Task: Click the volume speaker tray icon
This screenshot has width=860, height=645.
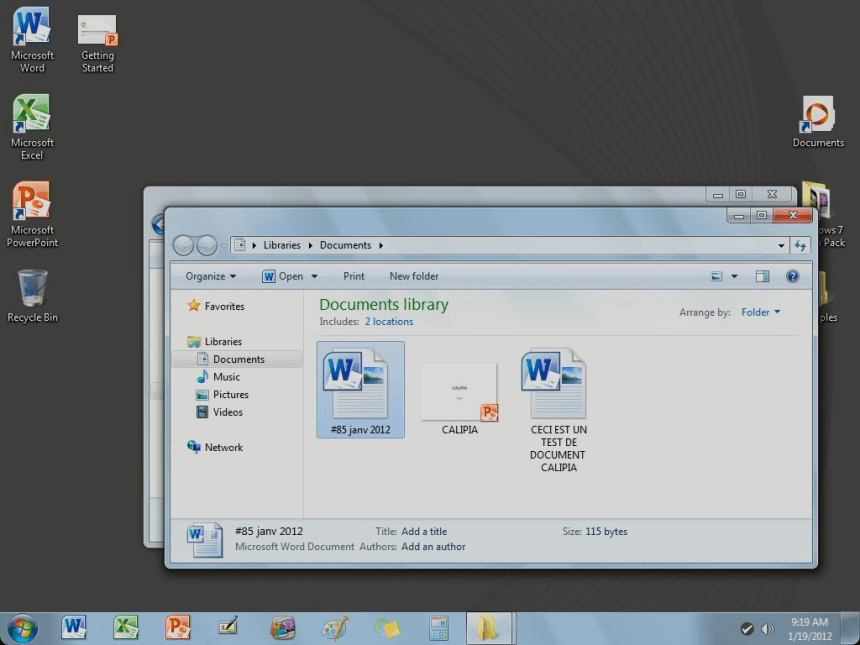Action: click(767, 629)
